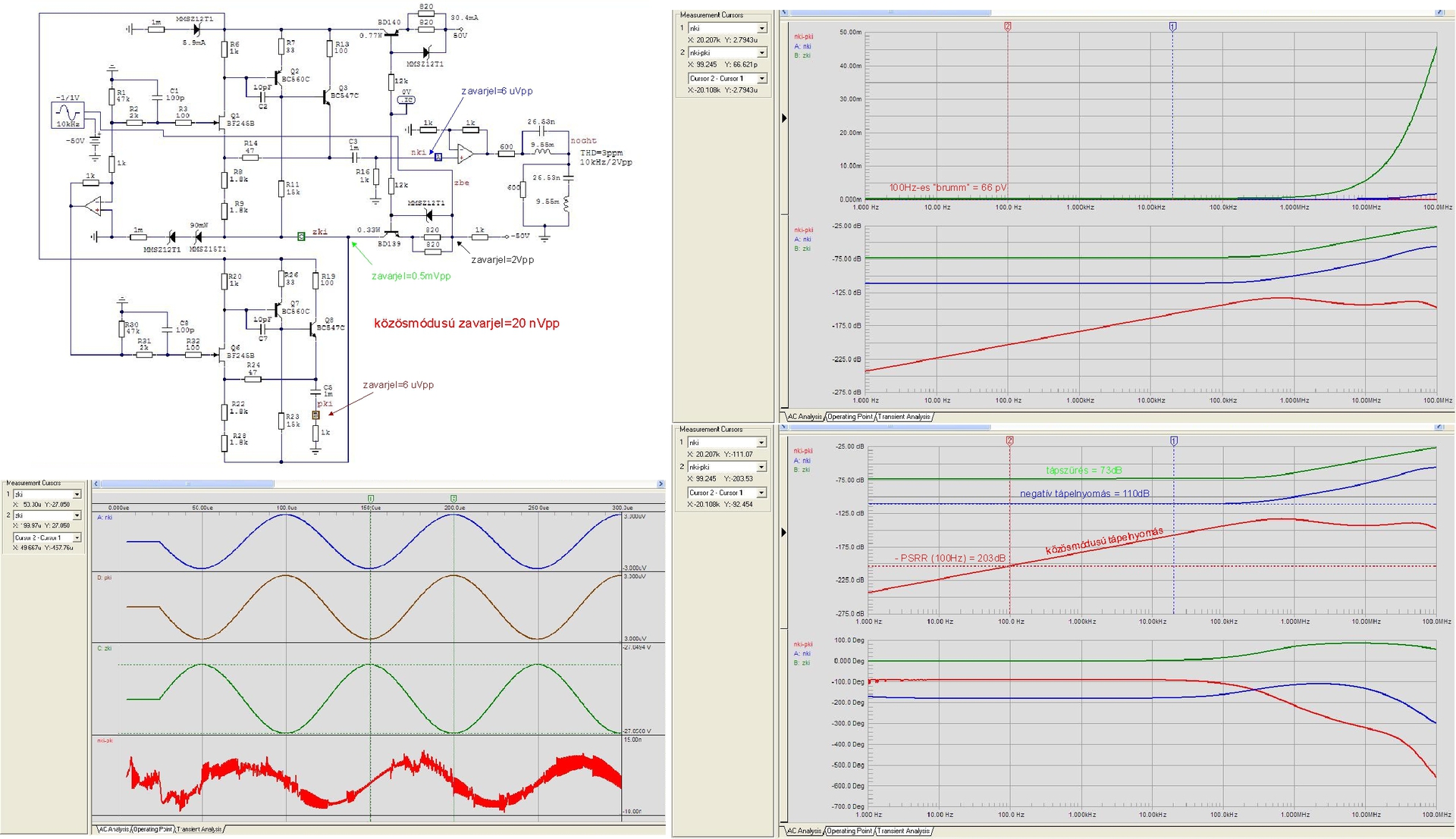Switch to the AC Analysis tab in the bottom-right graph

[805, 831]
